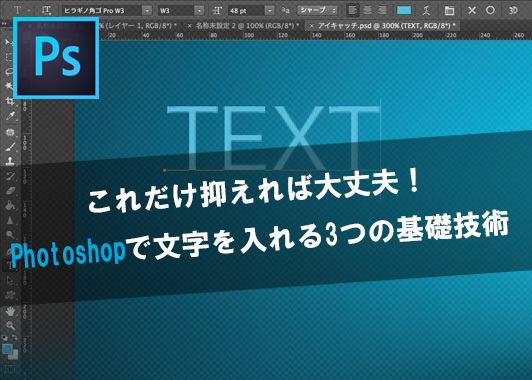Open the W3 font style dropdown arrow
Viewport: 532px width, 380px height.
click(x=200, y=11)
